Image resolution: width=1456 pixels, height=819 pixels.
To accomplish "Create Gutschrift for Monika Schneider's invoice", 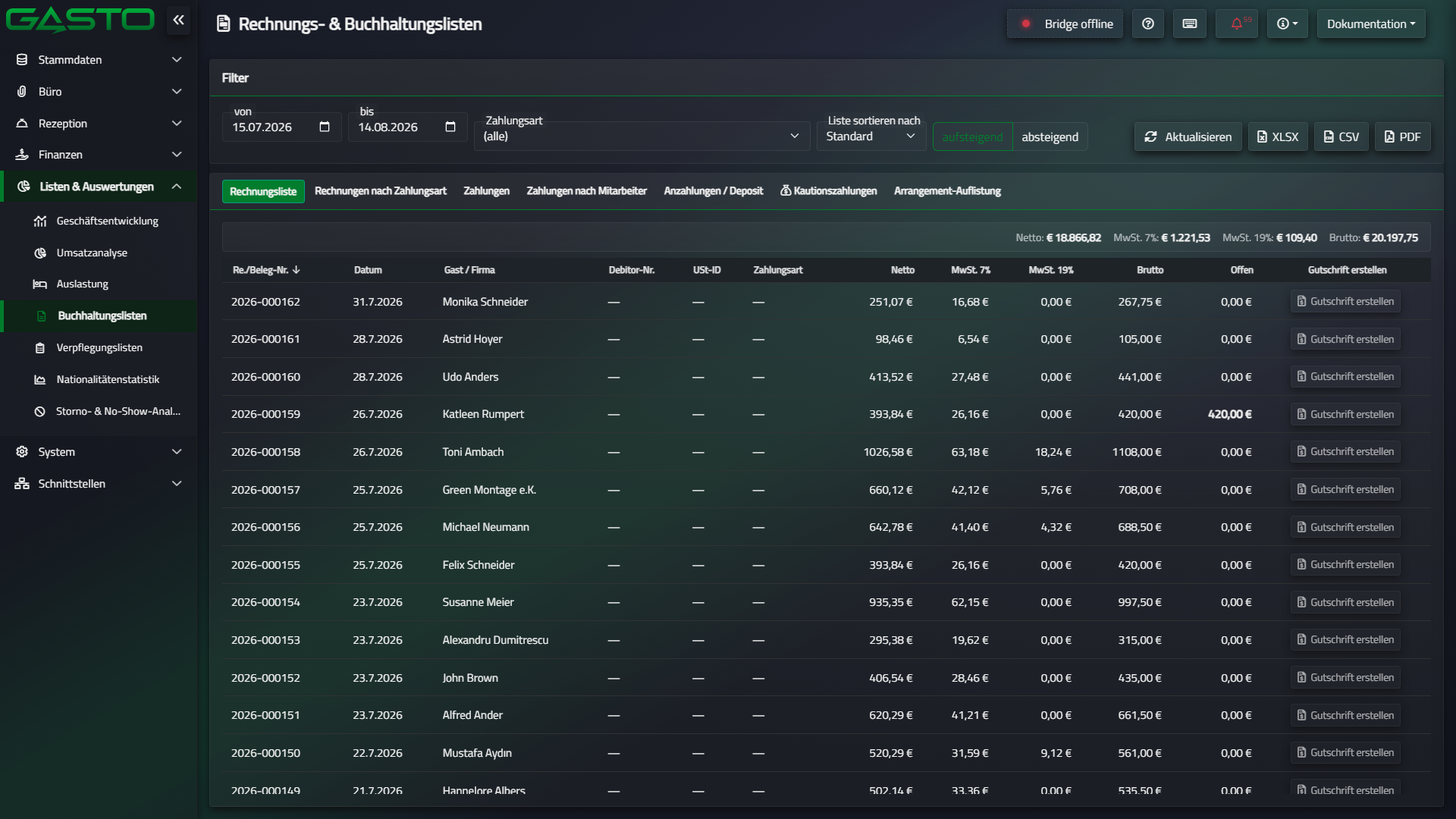I will click(1345, 302).
